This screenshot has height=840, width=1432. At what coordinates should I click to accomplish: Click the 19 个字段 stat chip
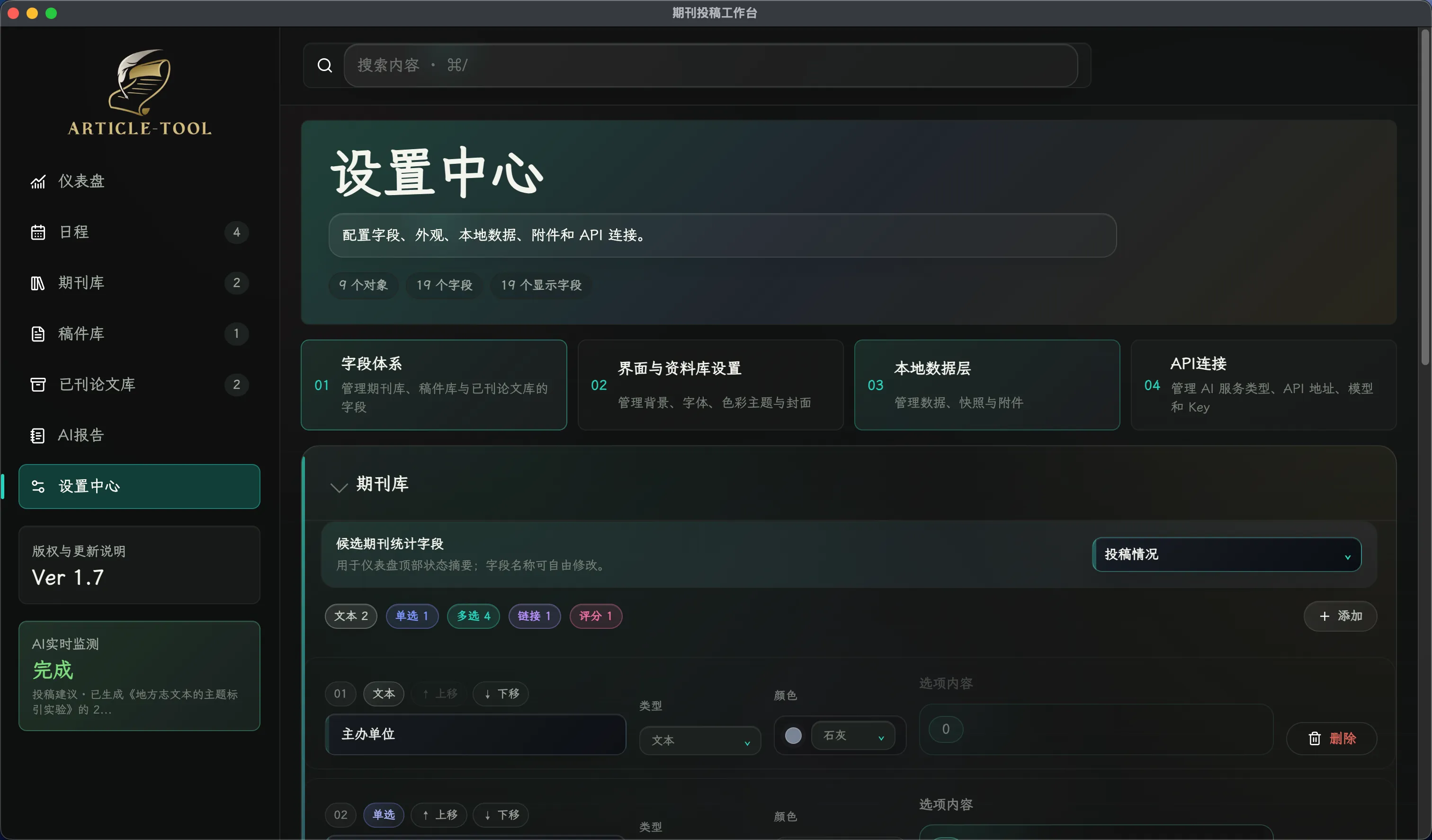click(444, 286)
